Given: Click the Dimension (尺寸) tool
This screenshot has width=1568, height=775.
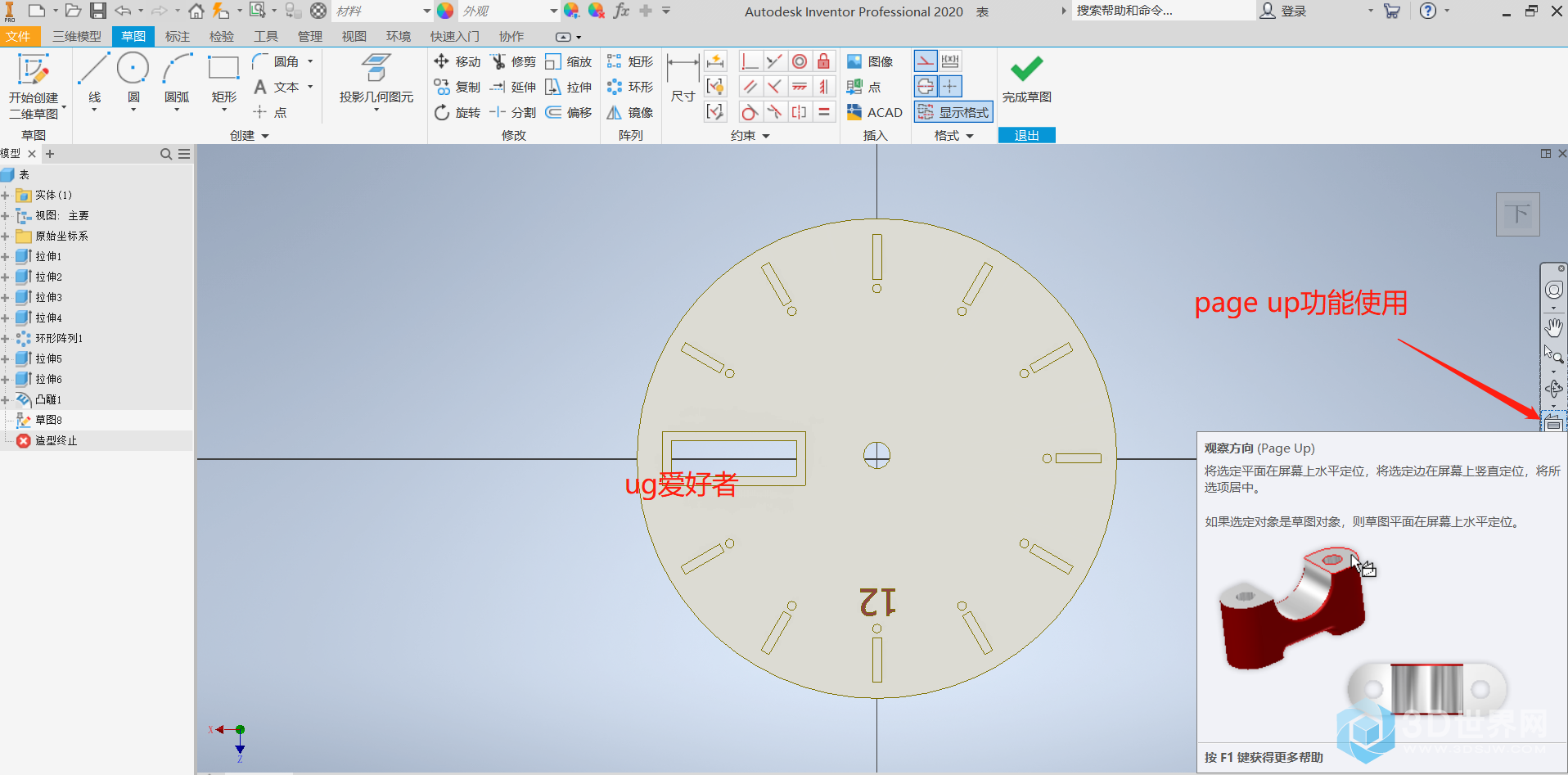Looking at the screenshot, I should click(x=683, y=79).
